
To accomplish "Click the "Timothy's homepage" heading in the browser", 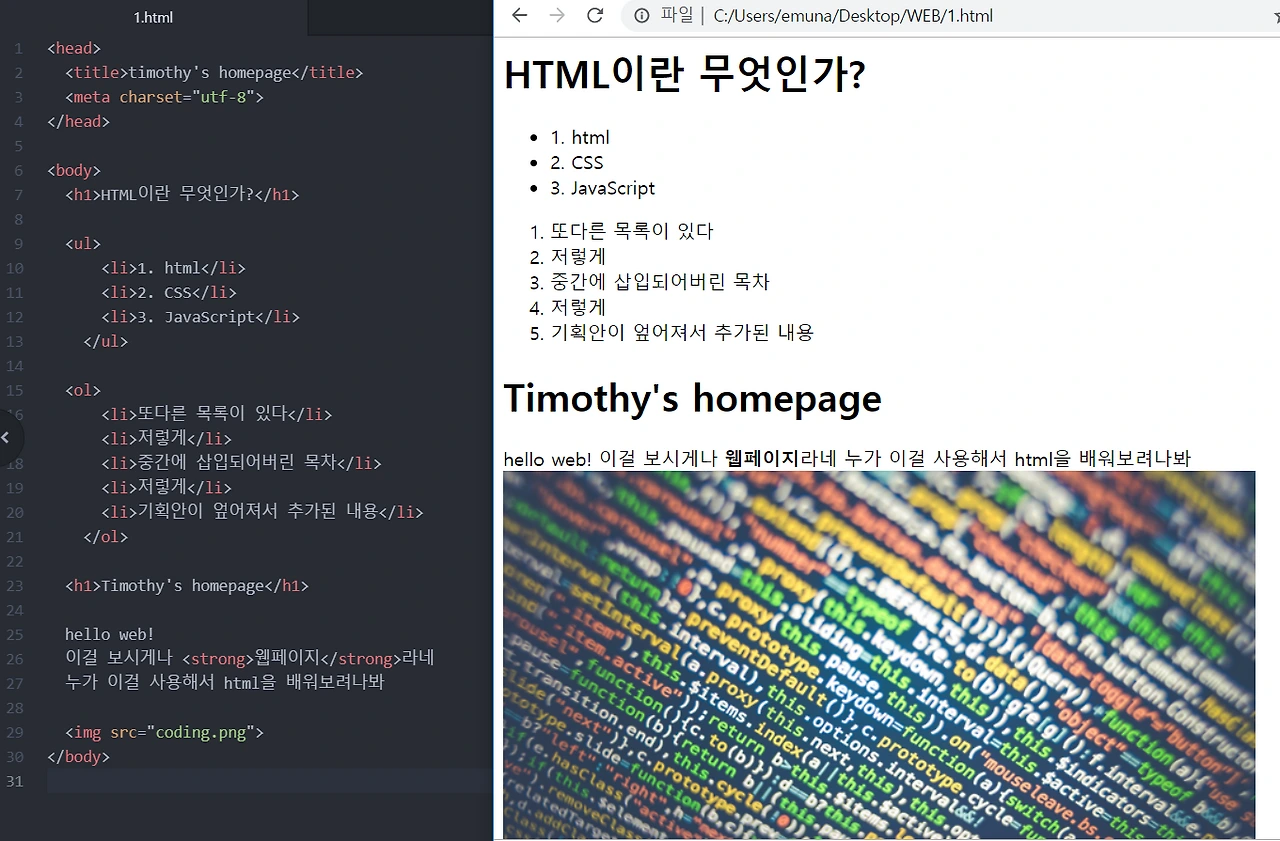I will click(x=693, y=398).
